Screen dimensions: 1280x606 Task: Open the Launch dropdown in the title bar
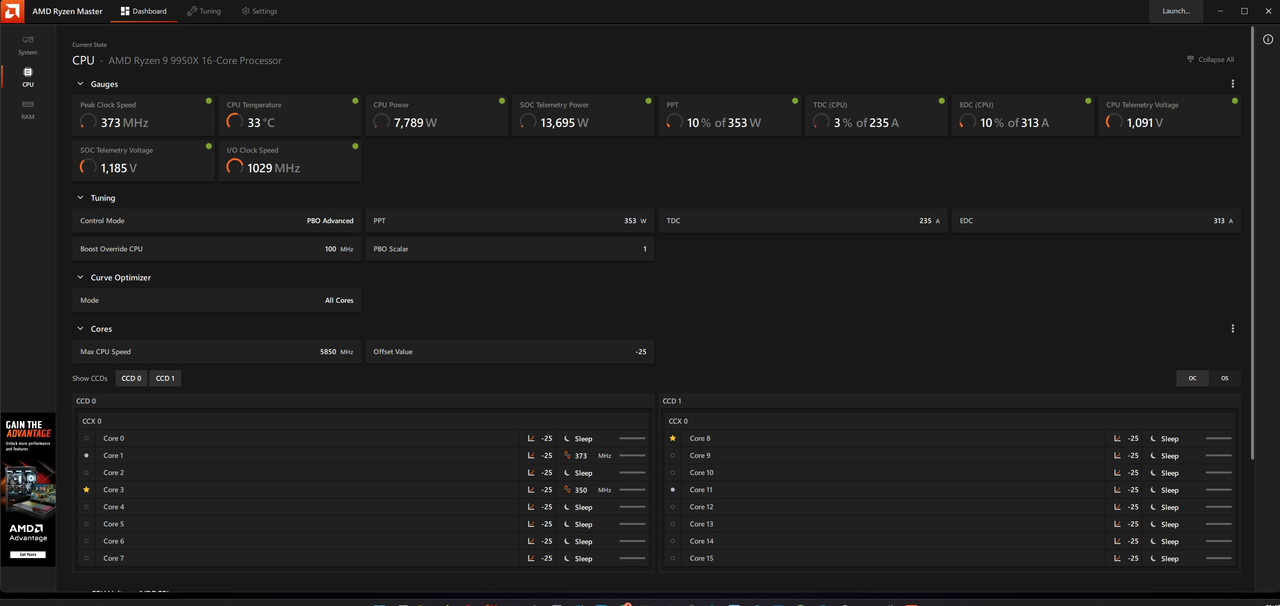[1176, 11]
